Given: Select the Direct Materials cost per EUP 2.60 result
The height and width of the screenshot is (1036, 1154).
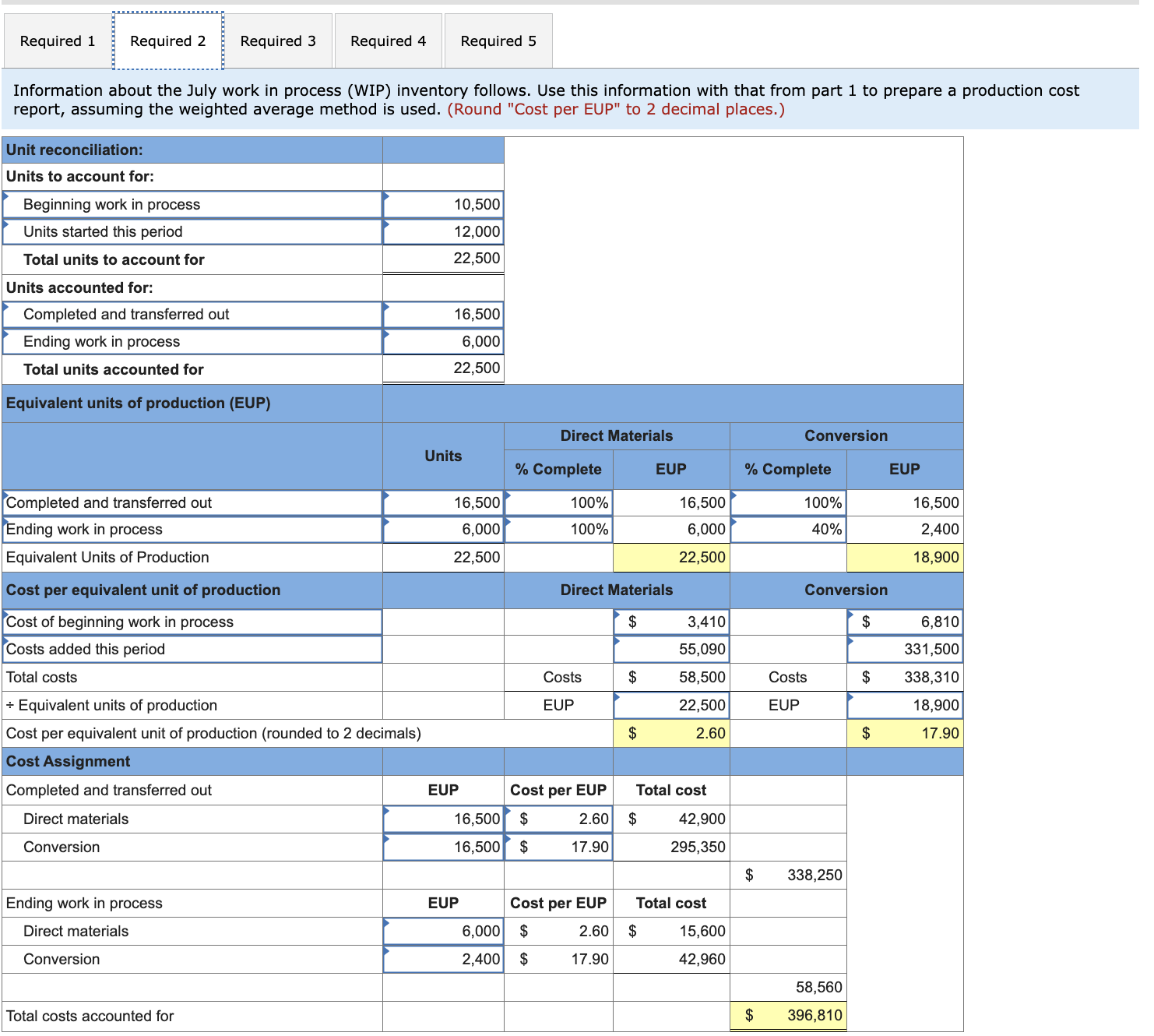Looking at the screenshot, I should (x=671, y=733).
